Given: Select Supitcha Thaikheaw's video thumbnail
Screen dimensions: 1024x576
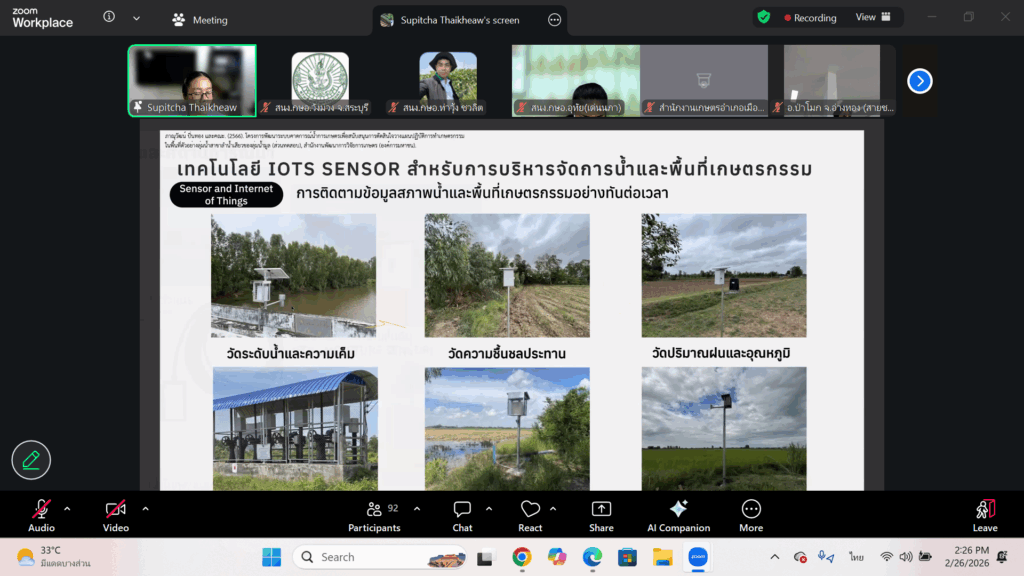Looking at the screenshot, I should click(192, 81).
